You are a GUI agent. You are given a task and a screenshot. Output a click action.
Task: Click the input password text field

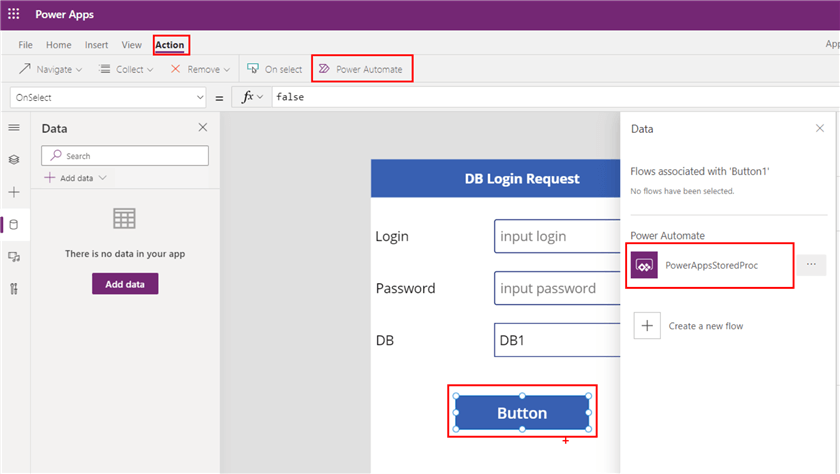click(x=557, y=288)
